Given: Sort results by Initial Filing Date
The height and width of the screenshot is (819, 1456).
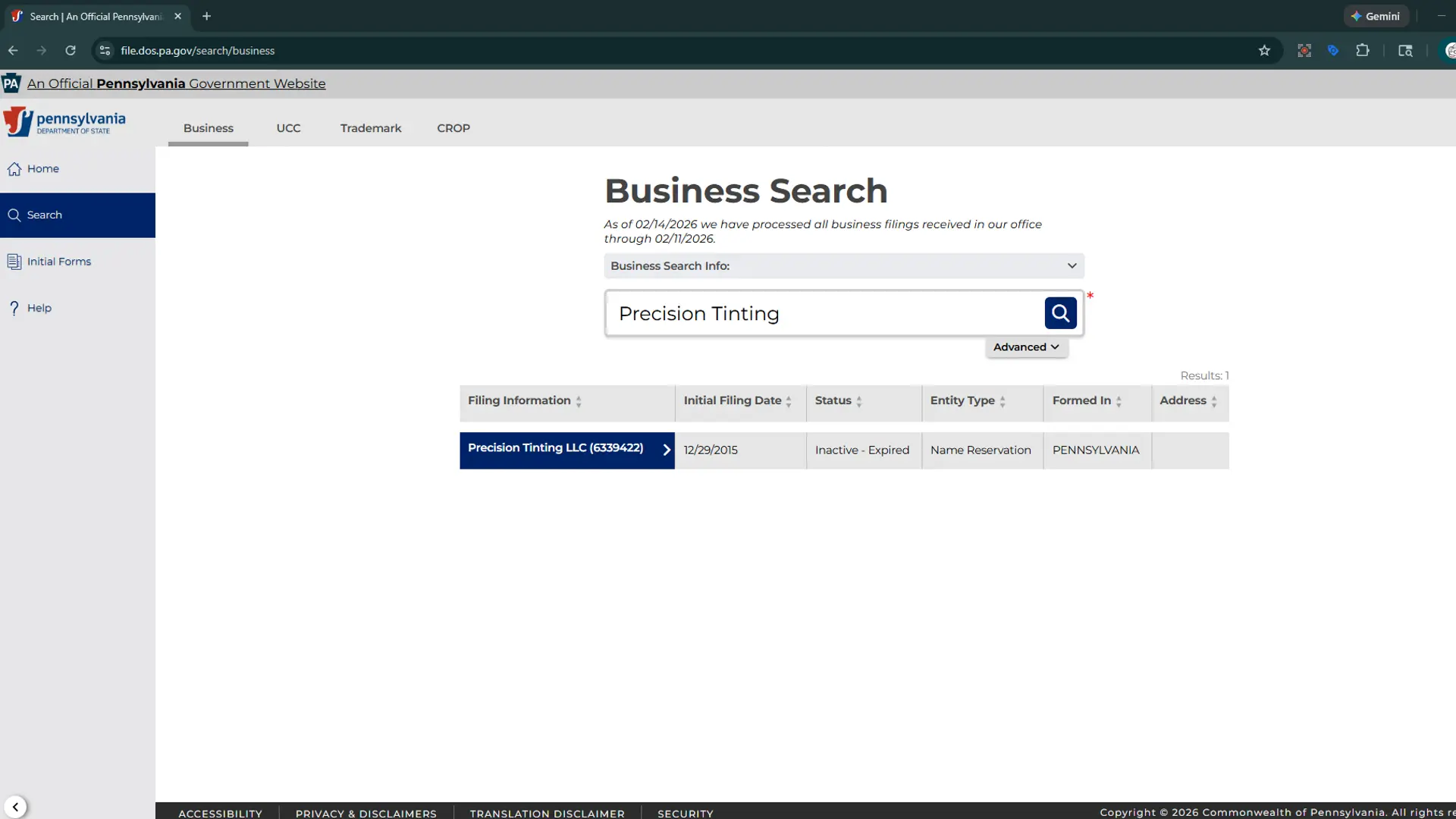Looking at the screenshot, I should click(x=789, y=400).
